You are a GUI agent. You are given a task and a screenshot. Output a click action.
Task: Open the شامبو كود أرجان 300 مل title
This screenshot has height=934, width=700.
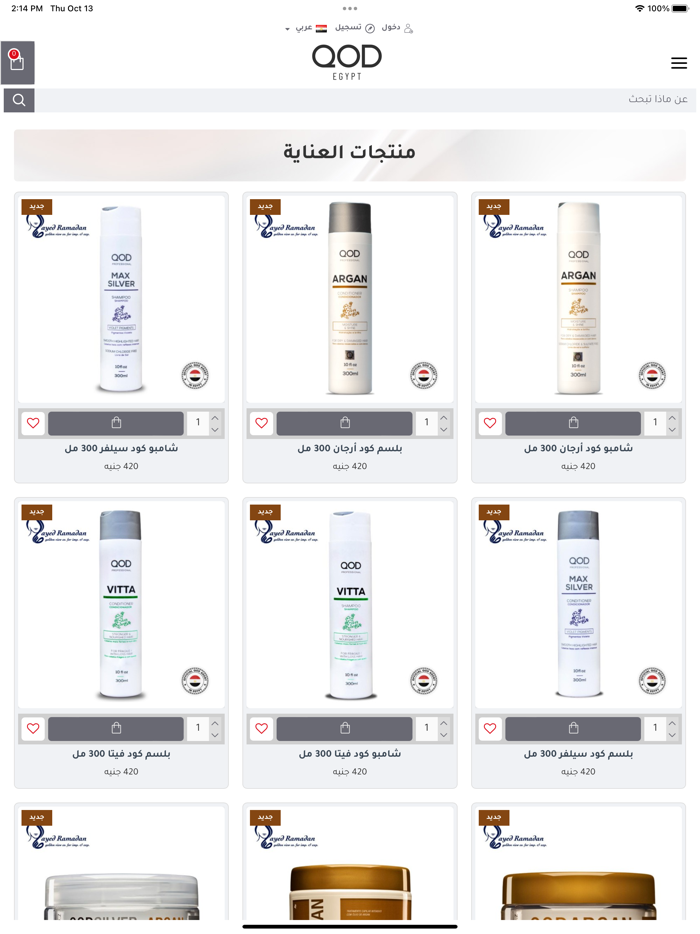pos(578,448)
